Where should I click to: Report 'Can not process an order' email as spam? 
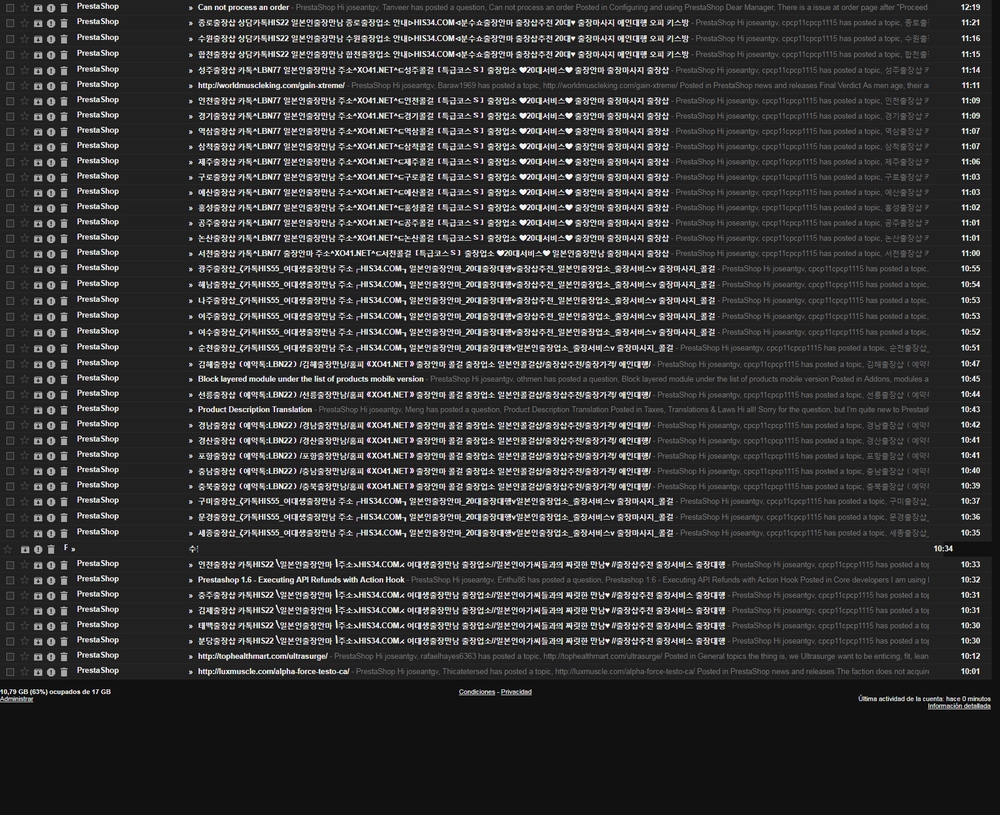tap(51, 8)
